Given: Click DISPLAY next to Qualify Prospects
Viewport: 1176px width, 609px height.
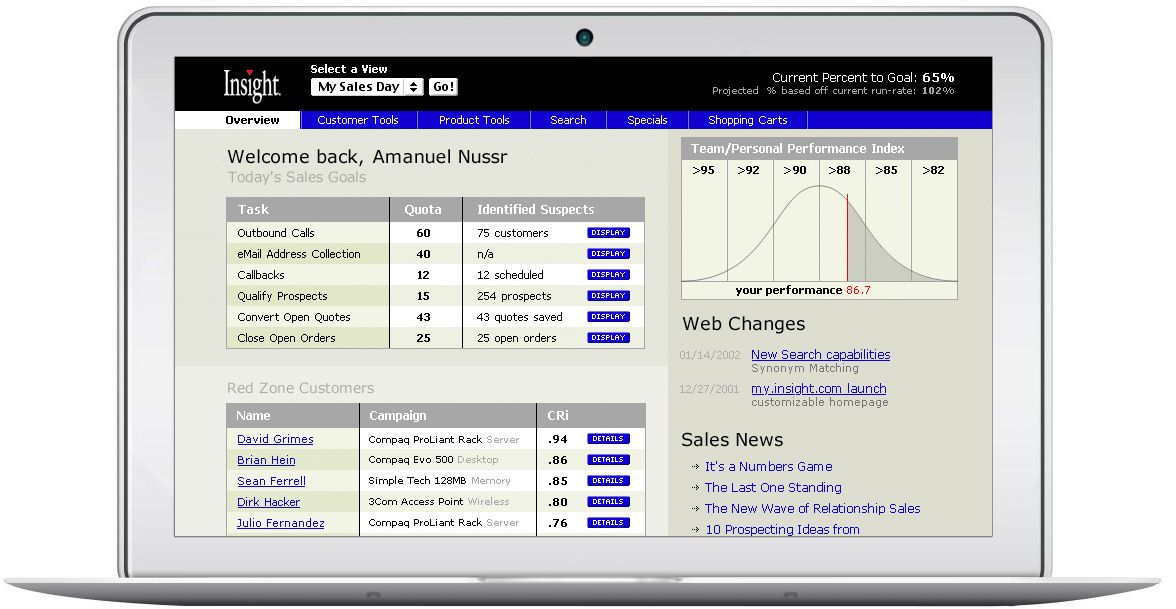Looking at the screenshot, I should (608, 295).
